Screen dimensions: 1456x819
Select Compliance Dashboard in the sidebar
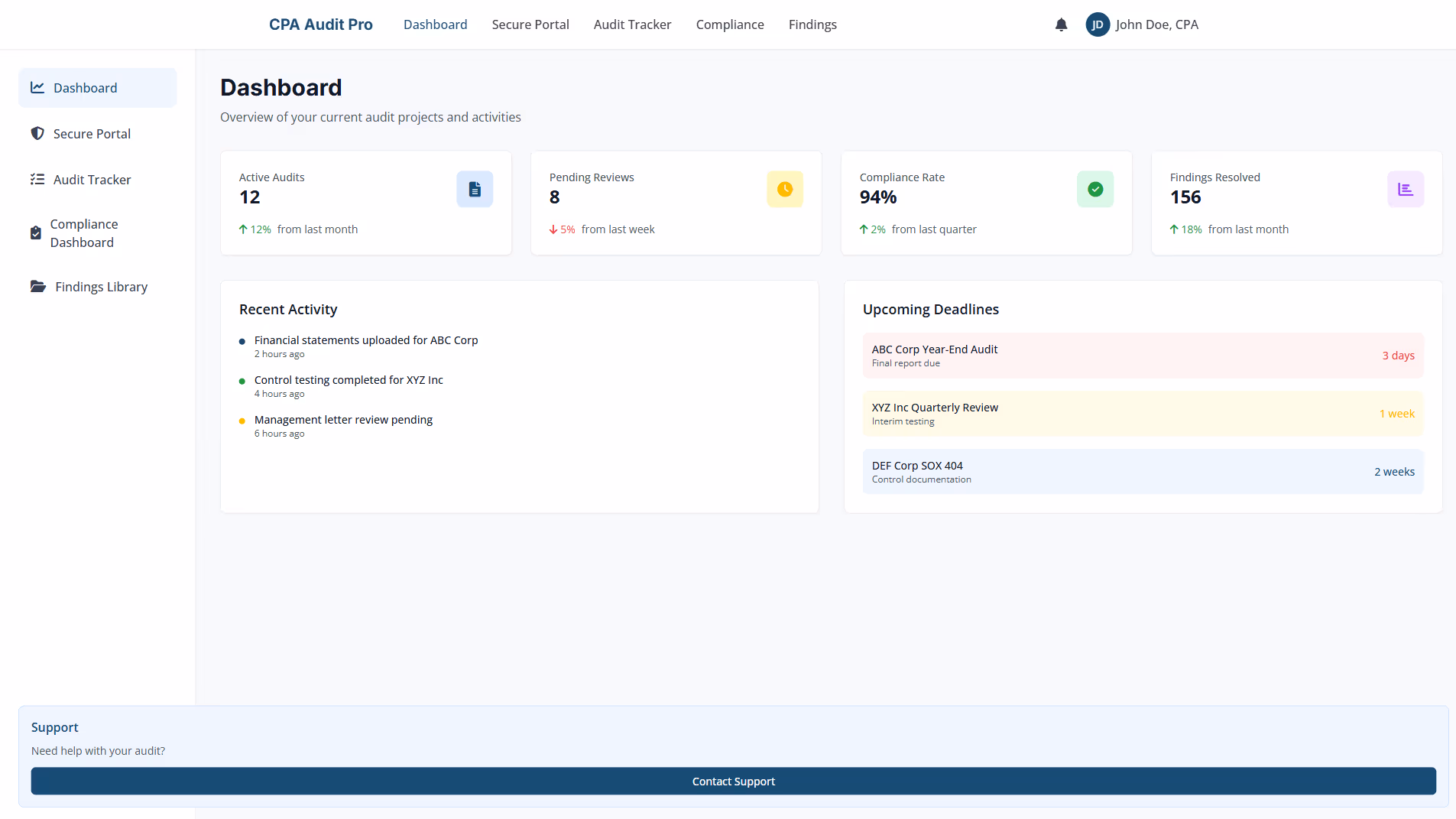pos(98,233)
